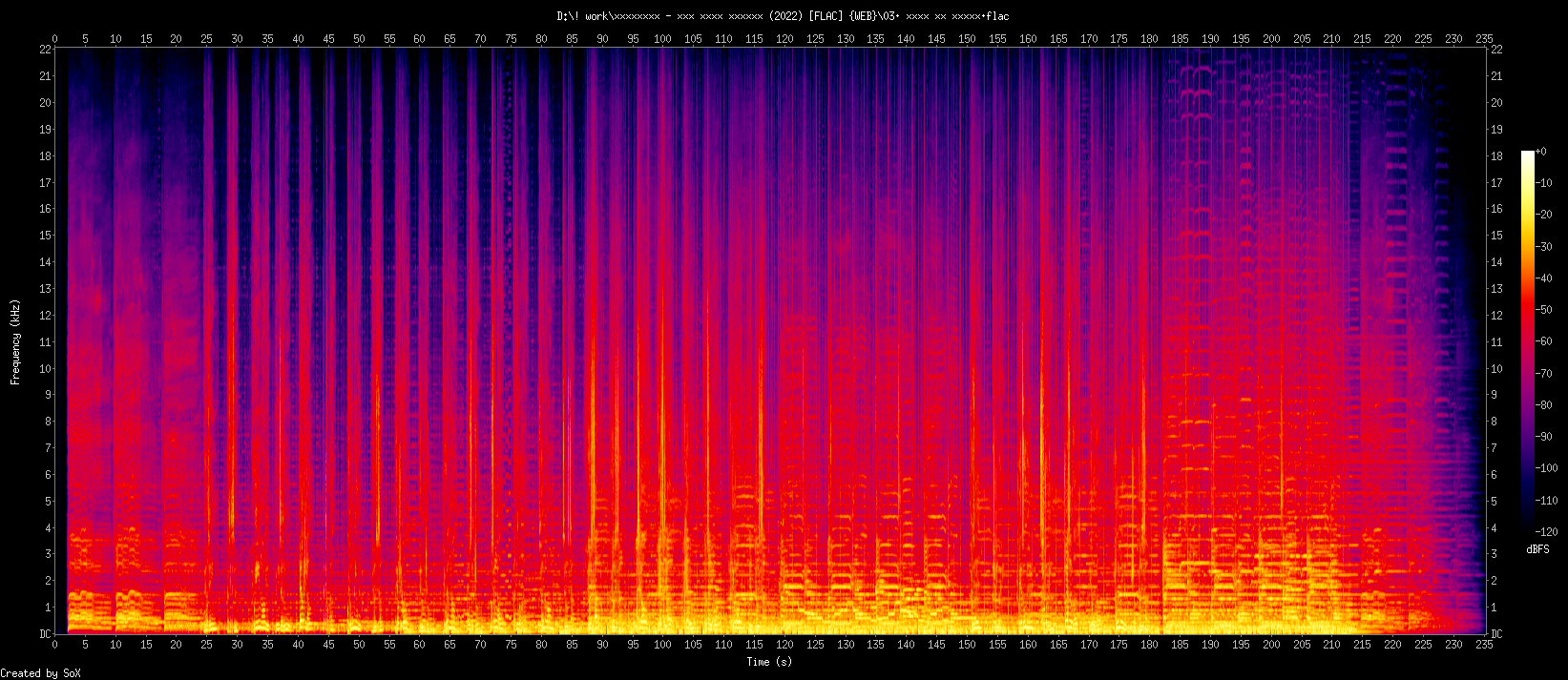Click the DC label on the right frequency axis
This screenshot has width=1568, height=680.
1496,634
